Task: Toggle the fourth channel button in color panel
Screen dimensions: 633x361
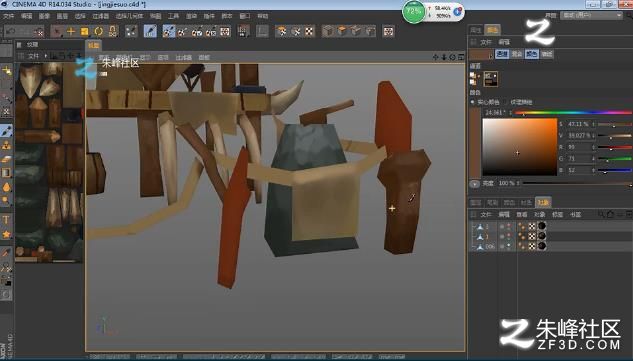Action: (547, 54)
